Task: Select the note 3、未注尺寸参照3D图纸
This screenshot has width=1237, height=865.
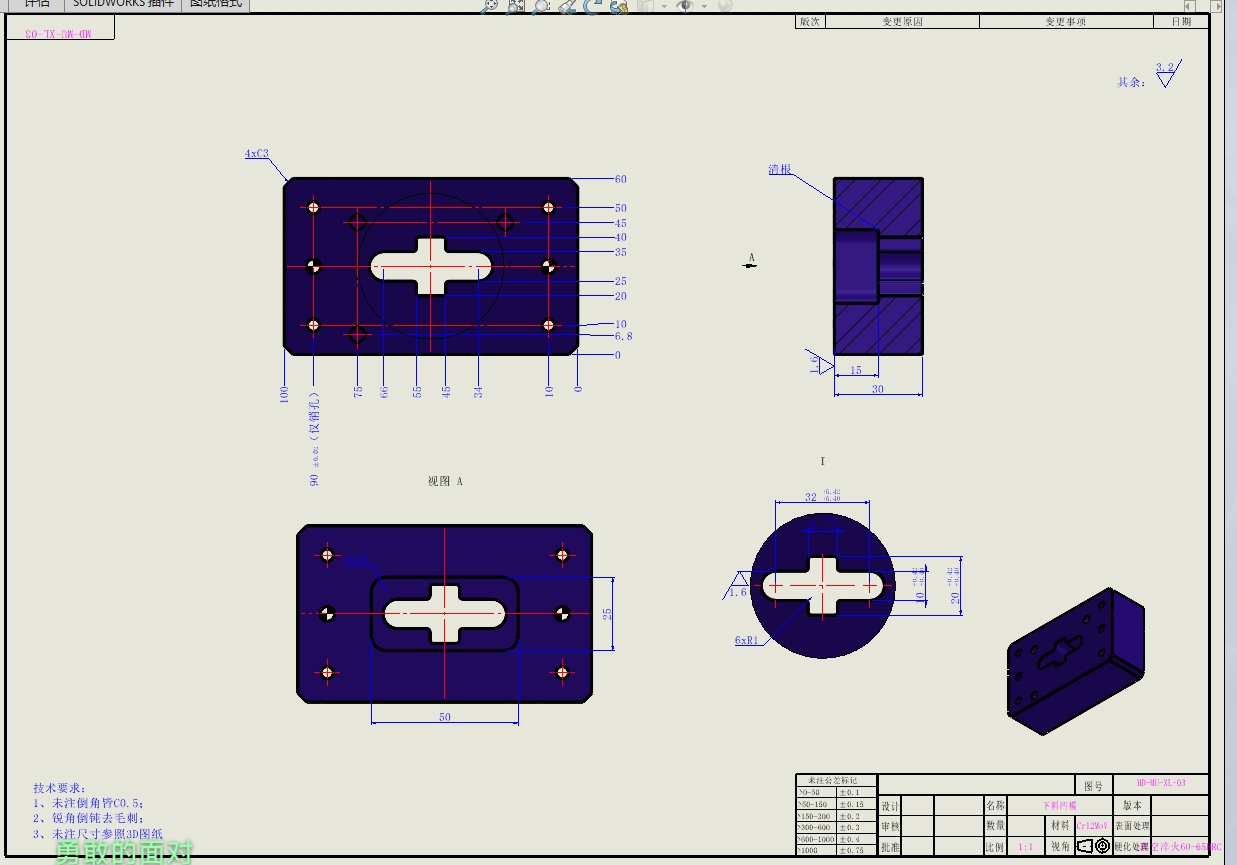Action: click(97, 833)
